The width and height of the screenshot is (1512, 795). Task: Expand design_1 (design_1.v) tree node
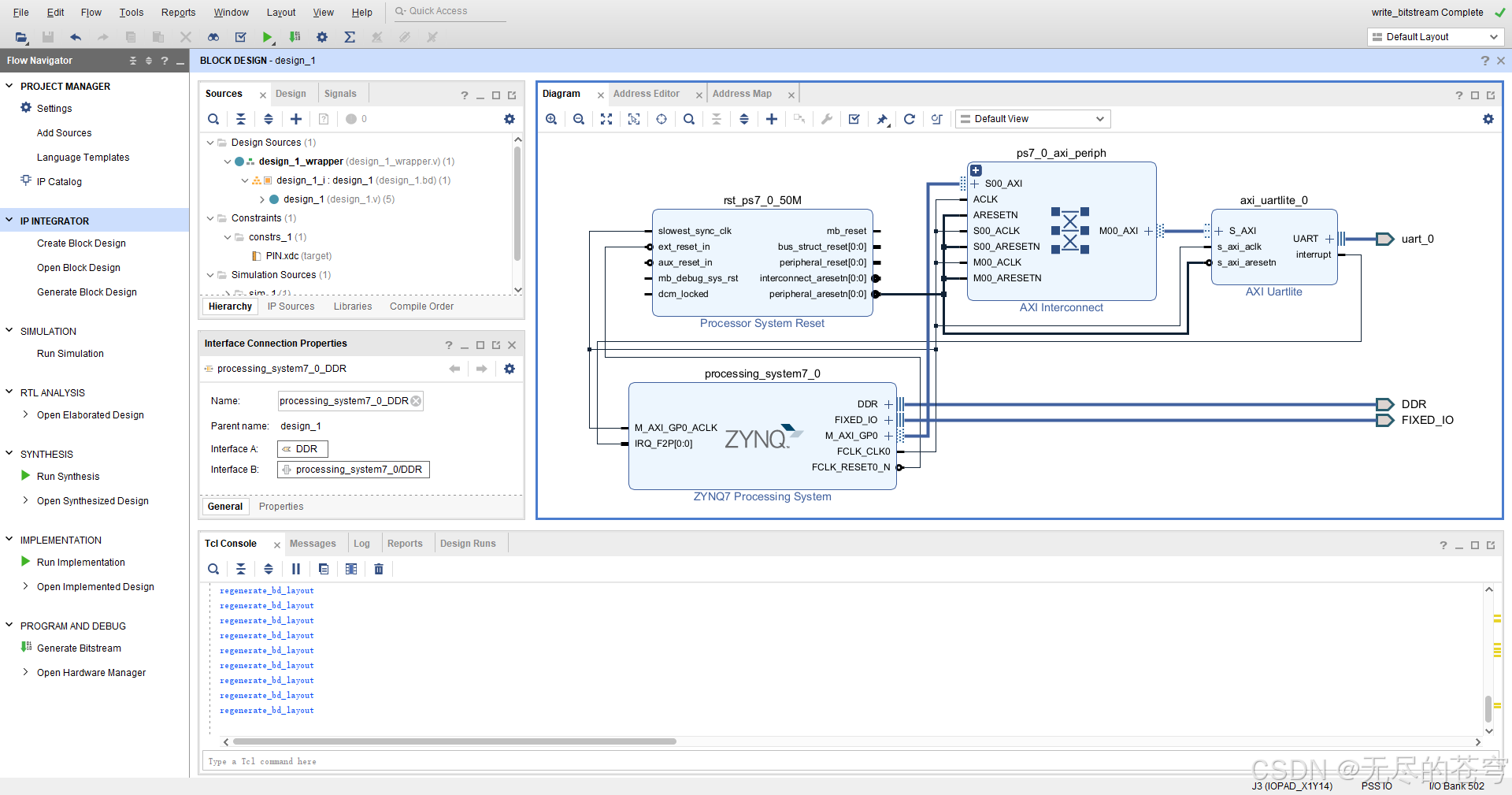(x=262, y=199)
